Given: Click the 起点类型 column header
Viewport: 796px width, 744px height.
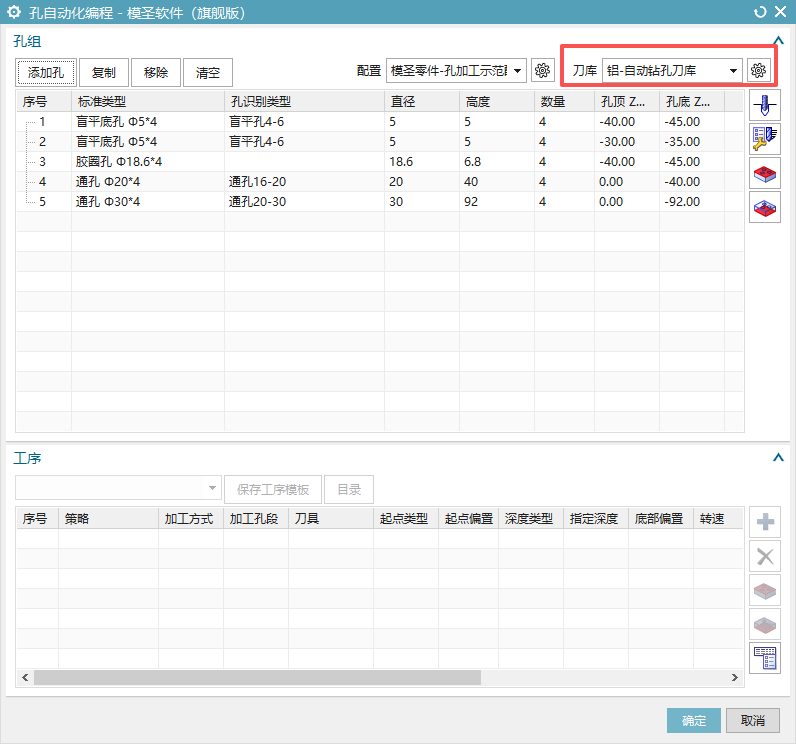Looking at the screenshot, I should click(x=406, y=518).
